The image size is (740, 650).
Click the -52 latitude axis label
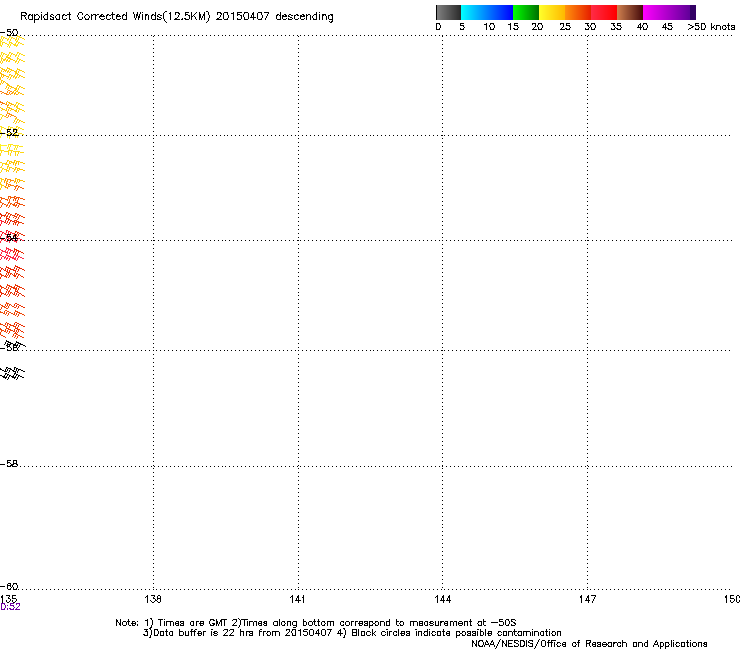click(9, 133)
